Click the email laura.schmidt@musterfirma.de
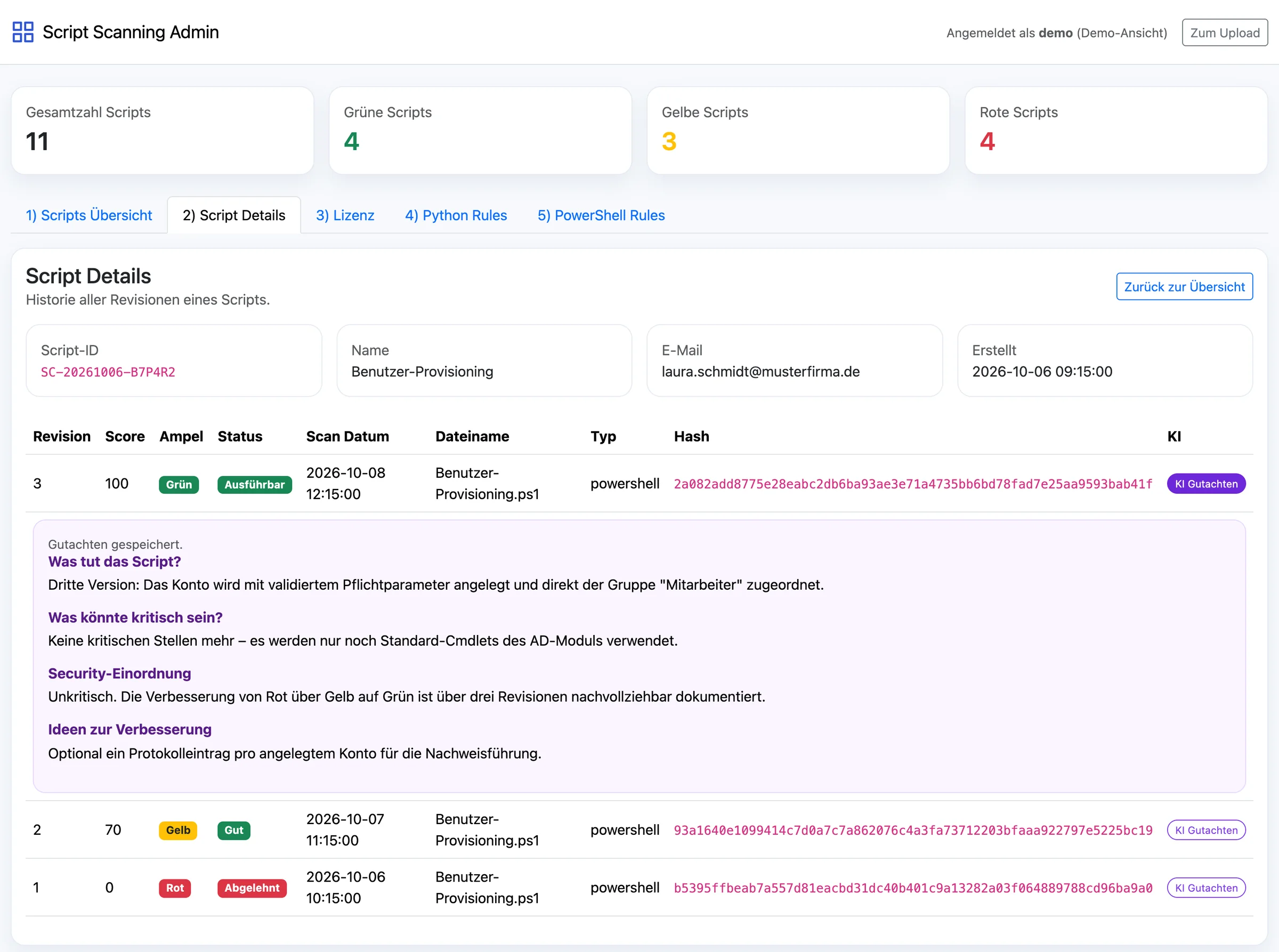The image size is (1279, 952). (760, 372)
